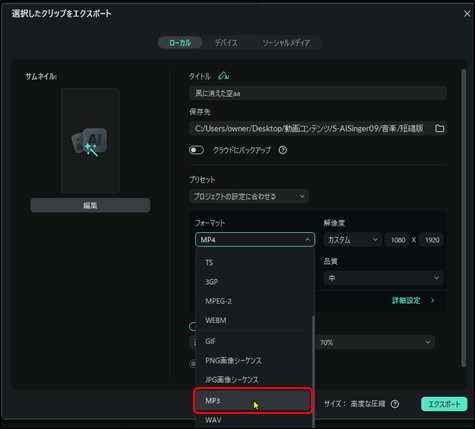Click the 編集 thumbnail edit button
The height and width of the screenshot is (429, 475).
90,205
